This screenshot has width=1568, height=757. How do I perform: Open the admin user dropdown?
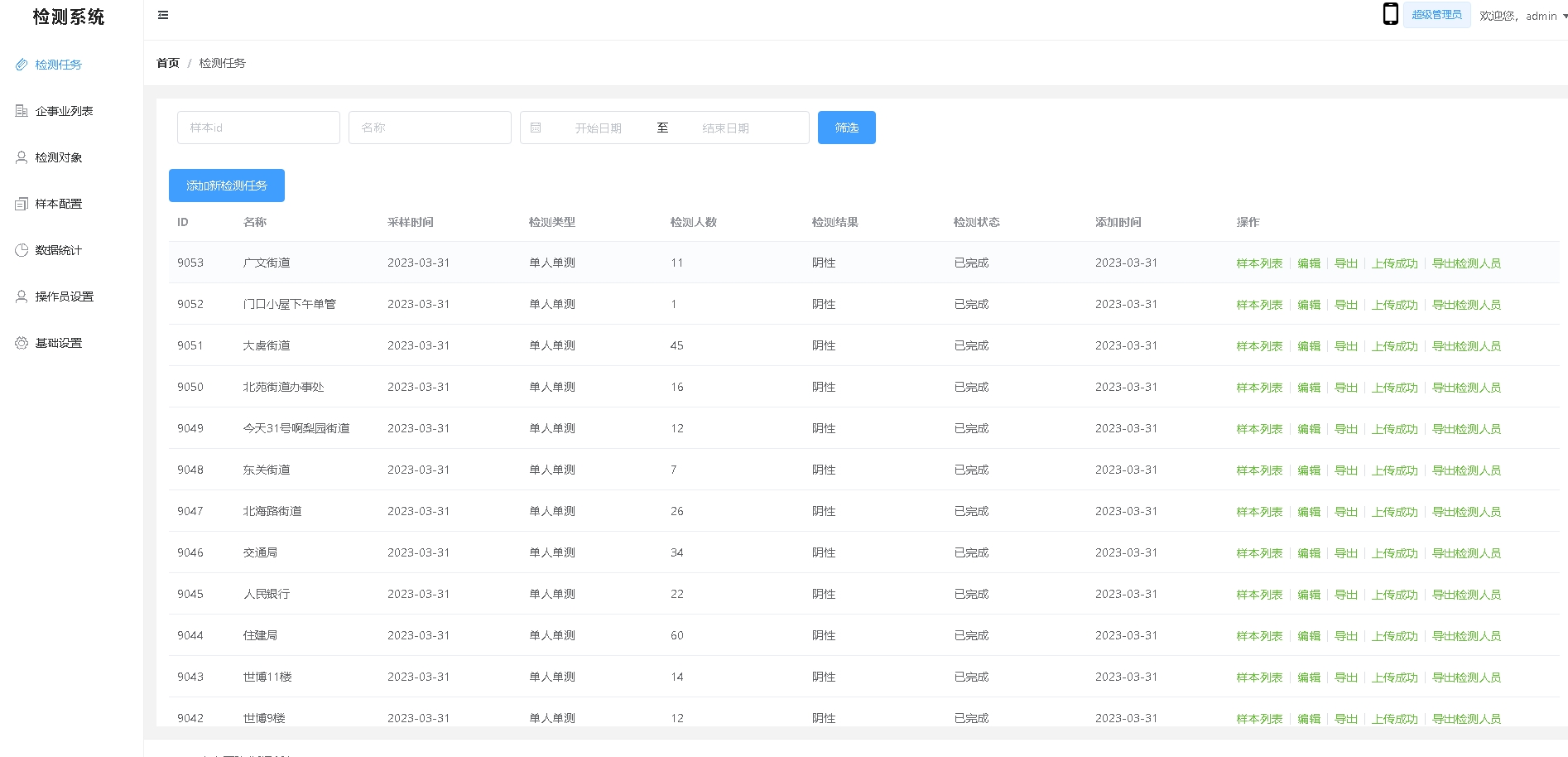(x=1522, y=16)
